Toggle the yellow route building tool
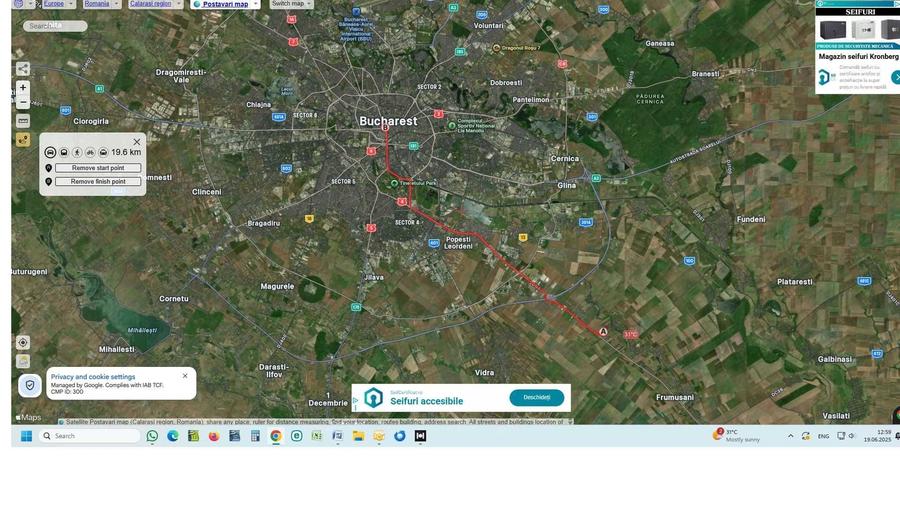The height and width of the screenshot is (506, 900). click(x=22, y=139)
